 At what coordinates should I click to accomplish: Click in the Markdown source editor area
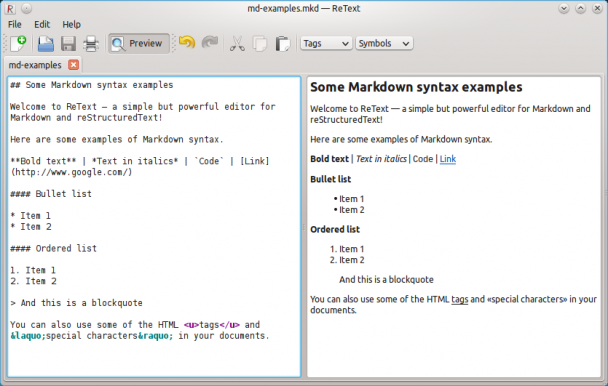pos(154,227)
